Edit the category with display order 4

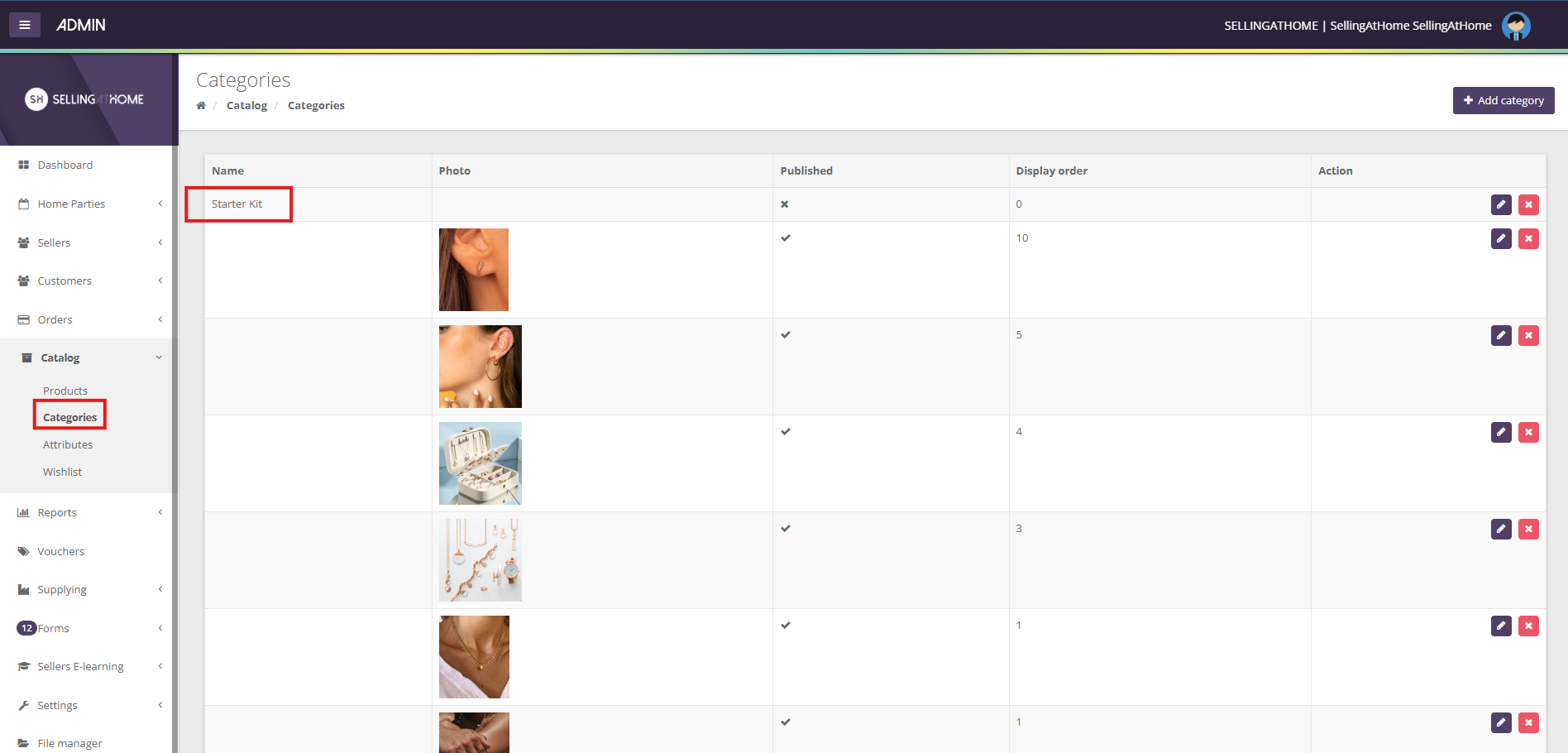(x=1501, y=432)
